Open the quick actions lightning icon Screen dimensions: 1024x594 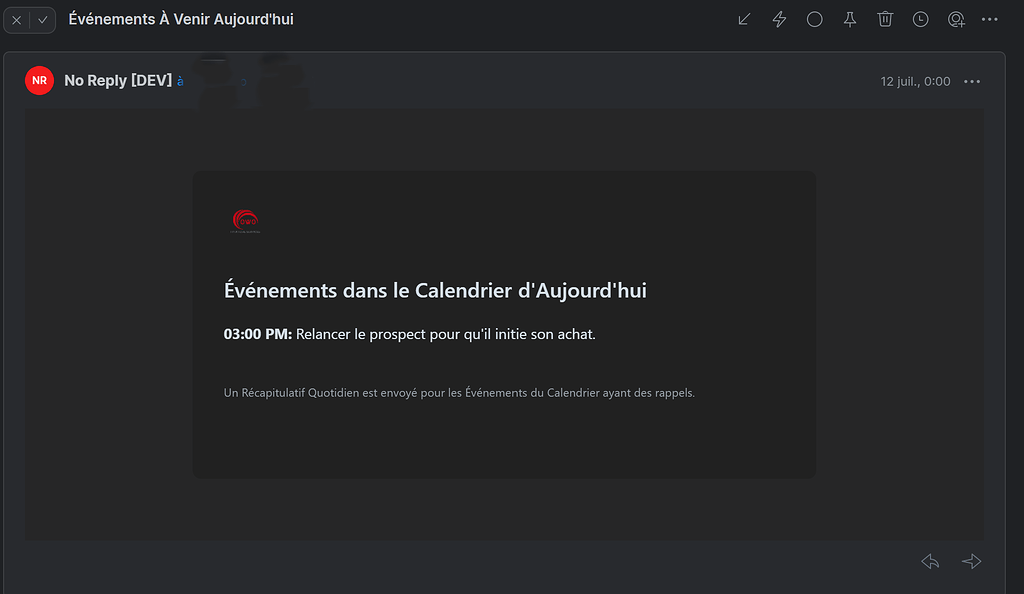click(x=779, y=18)
